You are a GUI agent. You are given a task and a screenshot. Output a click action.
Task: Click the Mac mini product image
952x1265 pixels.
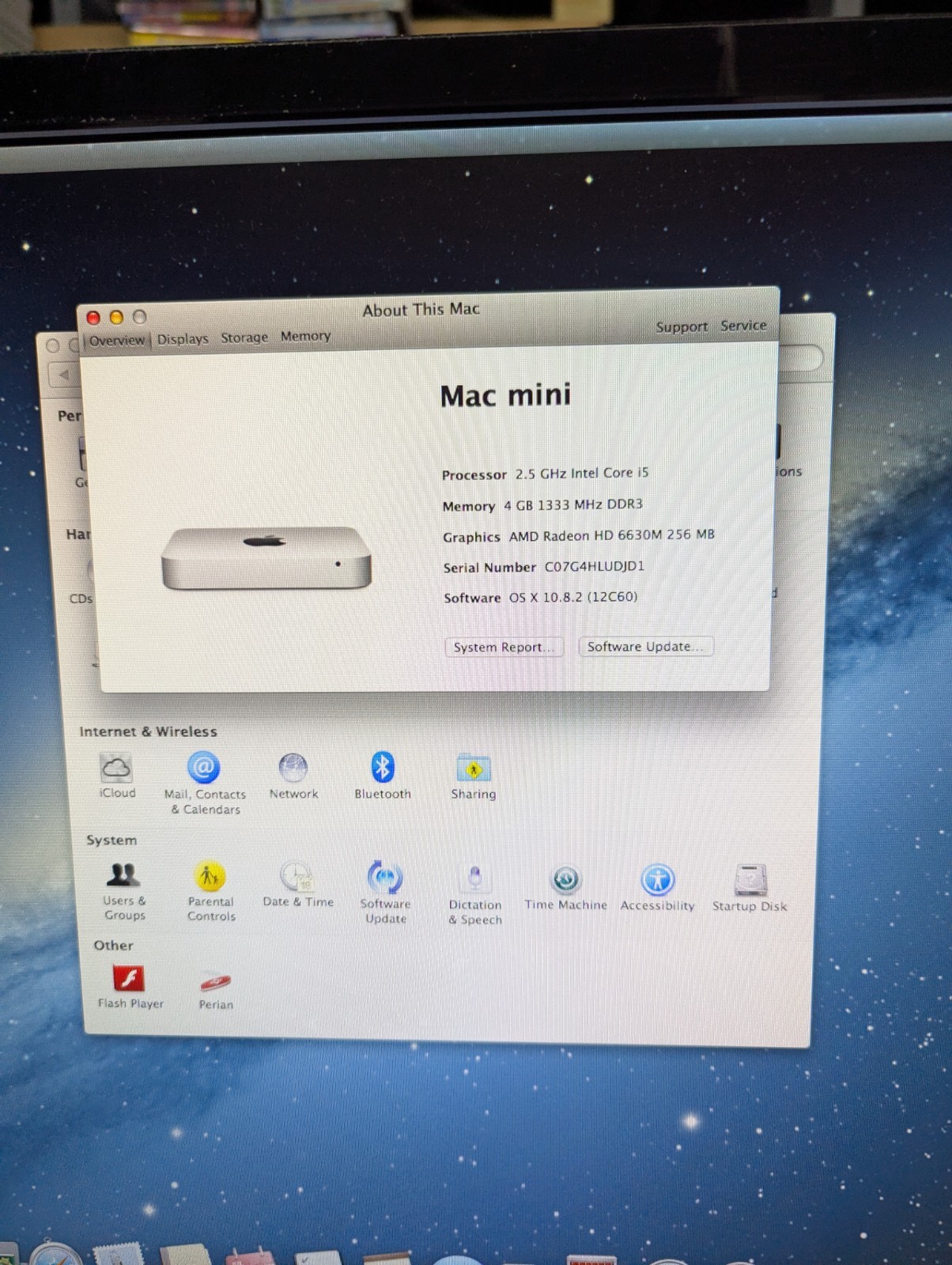[266, 558]
